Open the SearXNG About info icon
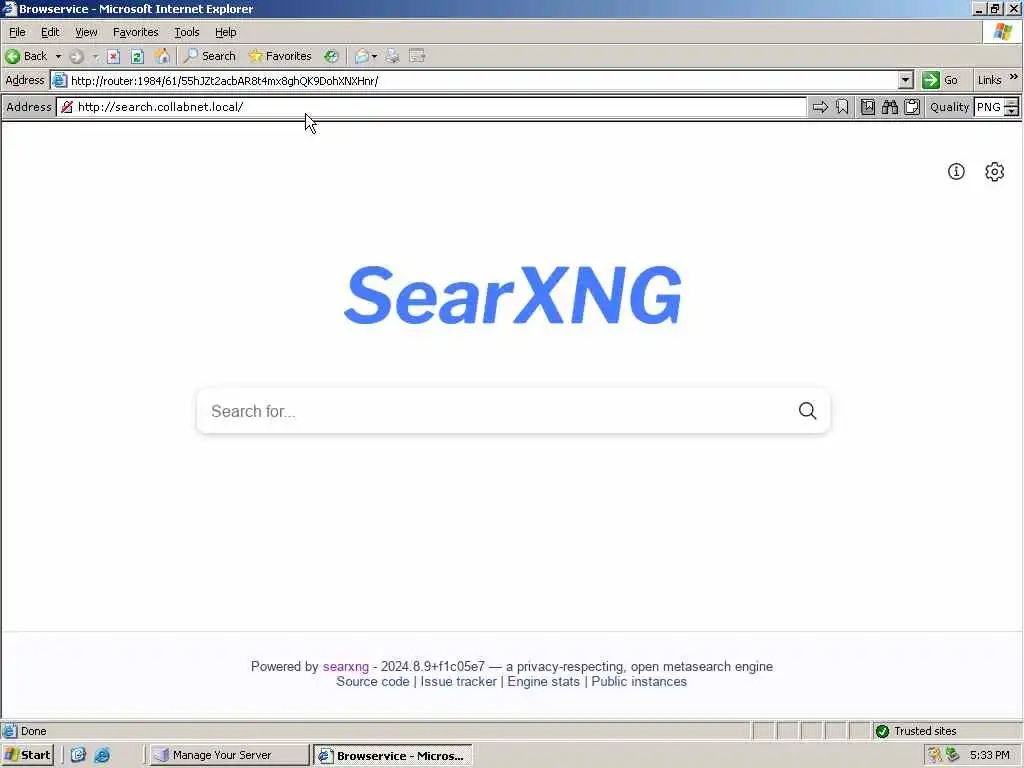Image resolution: width=1024 pixels, height=768 pixels. (x=956, y=172)
